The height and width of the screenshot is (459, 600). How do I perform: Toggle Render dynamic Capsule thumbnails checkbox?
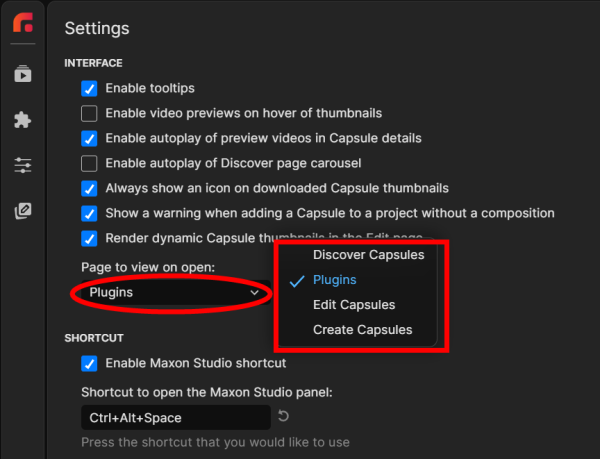click(89, 238)
